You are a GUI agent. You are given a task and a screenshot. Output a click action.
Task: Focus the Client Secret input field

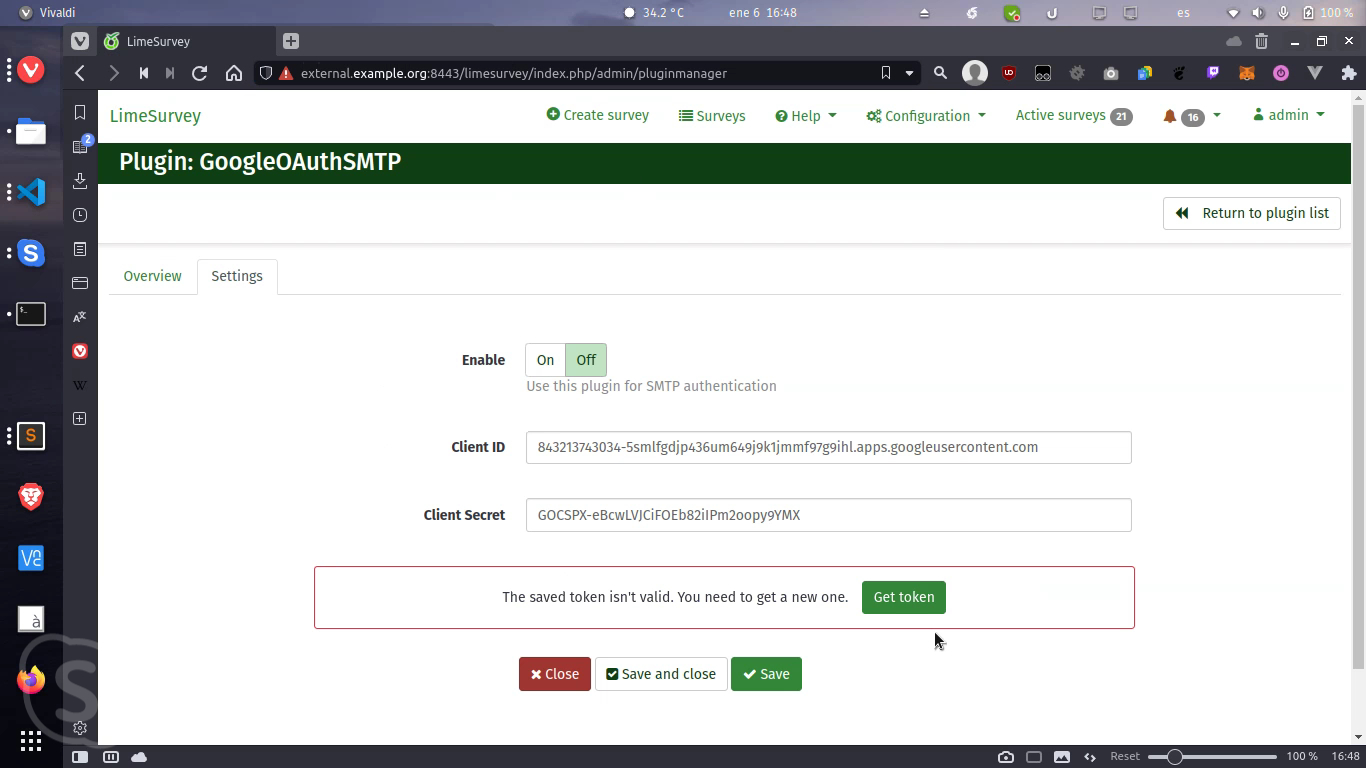[828, 515]
